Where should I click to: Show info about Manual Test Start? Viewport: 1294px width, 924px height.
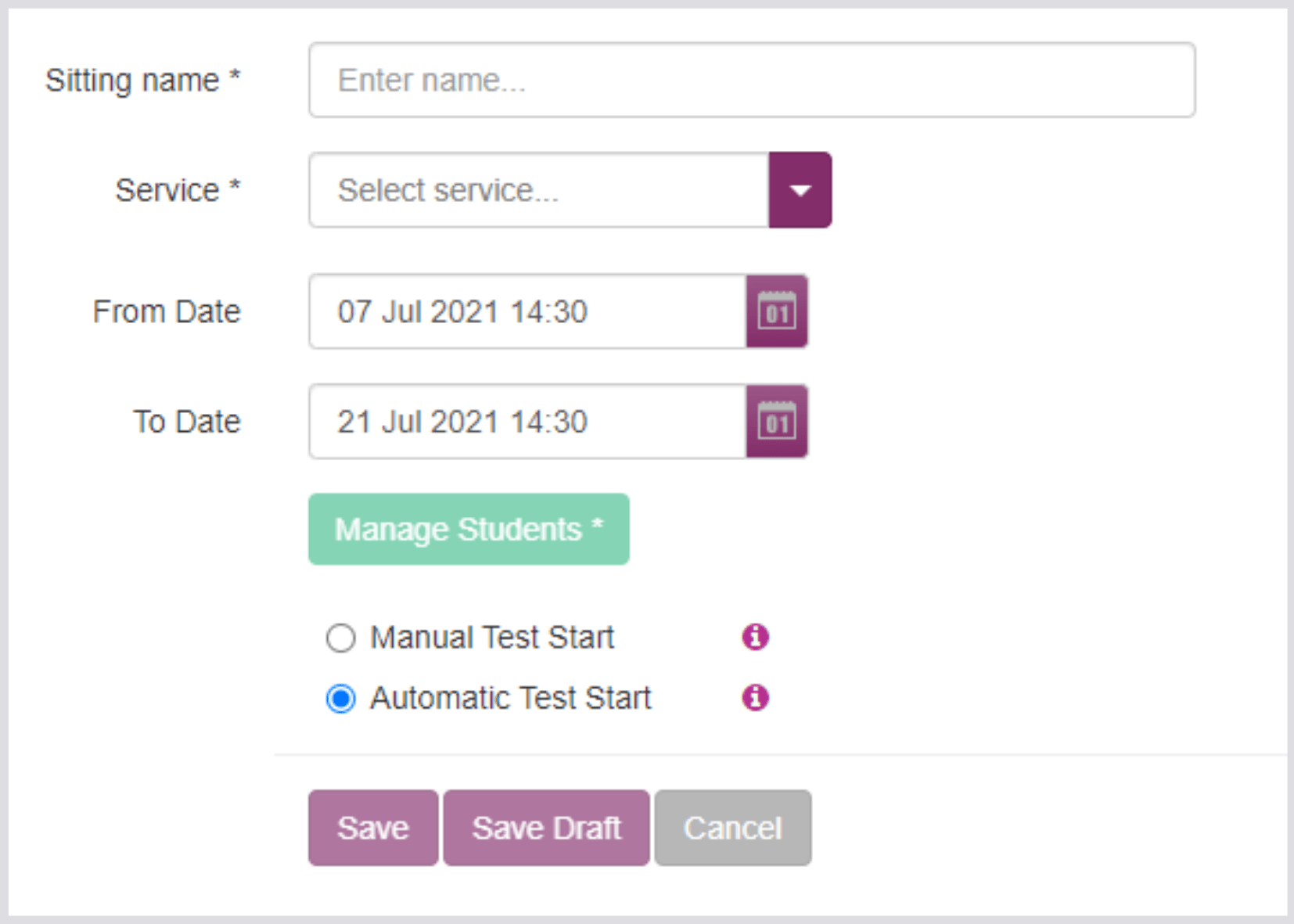point(755,637)
